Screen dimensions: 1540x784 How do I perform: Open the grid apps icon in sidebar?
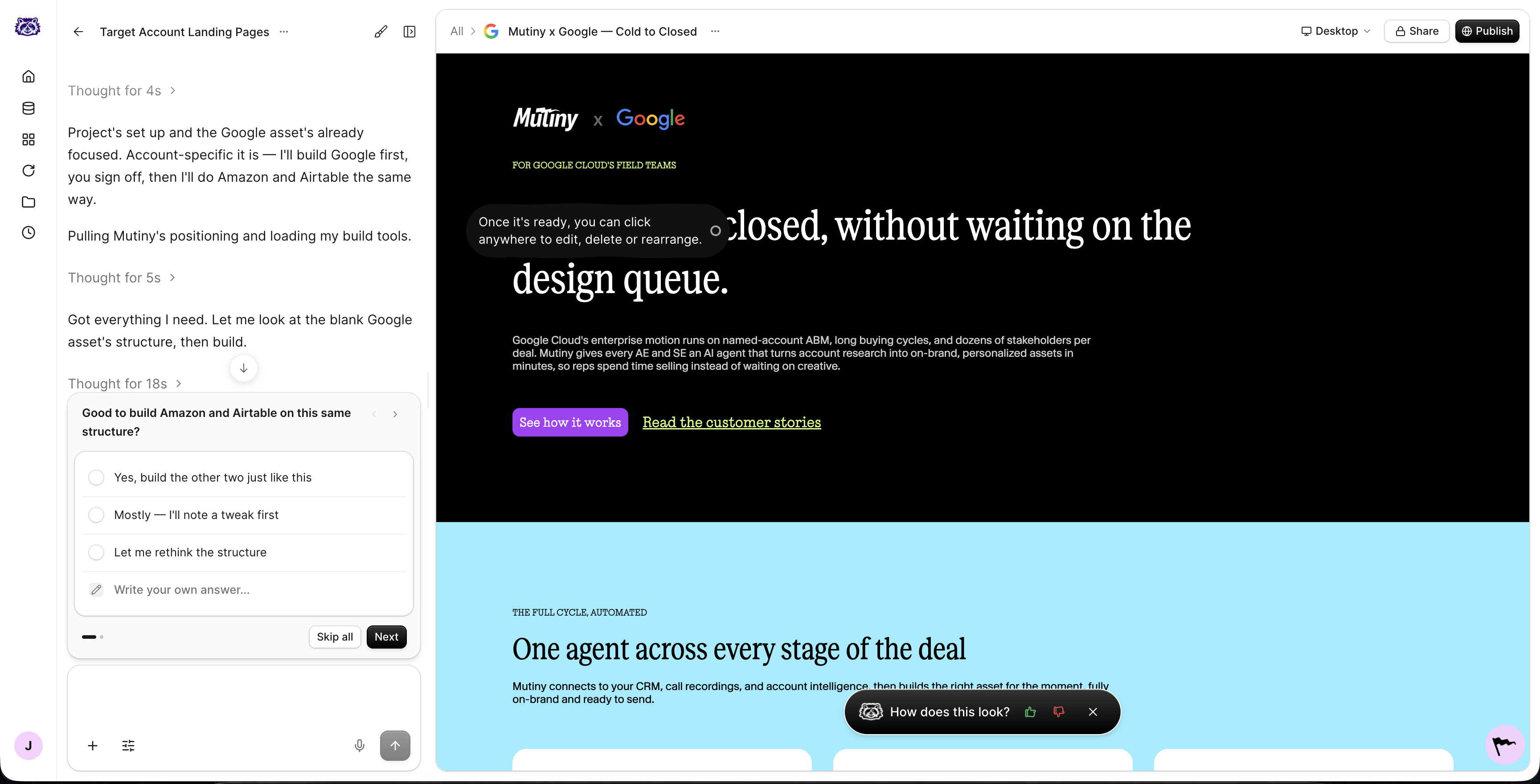[x=28, y=139]
